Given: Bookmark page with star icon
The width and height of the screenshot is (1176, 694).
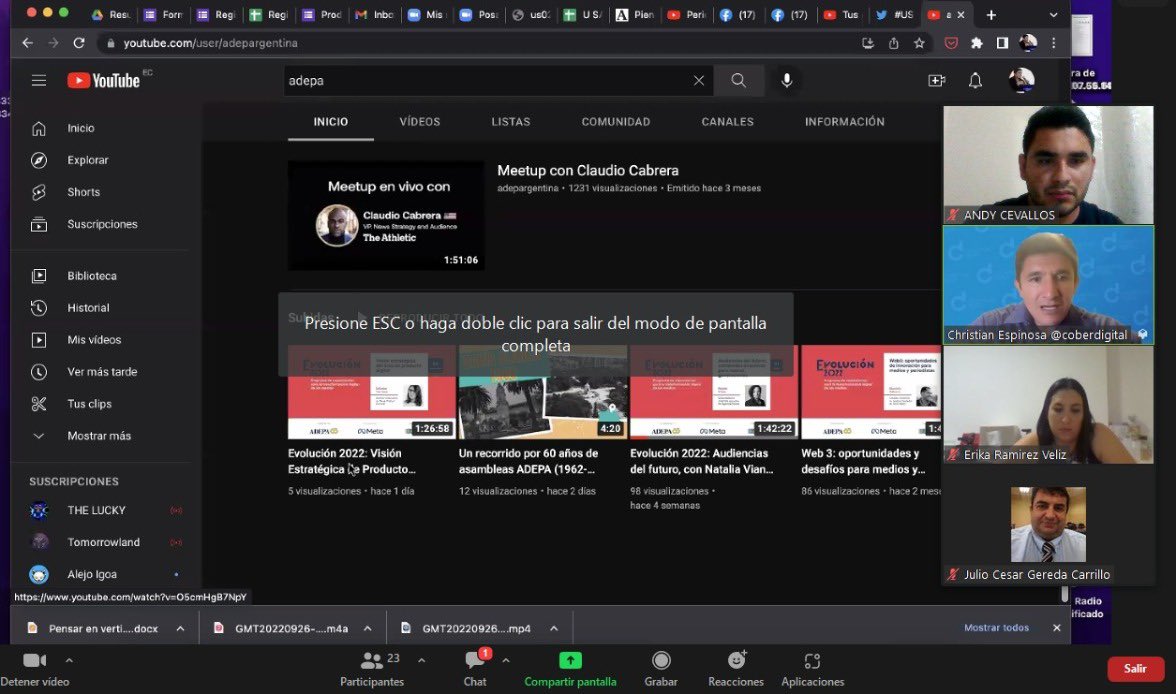Looking at the screenshot, I should (x=919, y=43).
